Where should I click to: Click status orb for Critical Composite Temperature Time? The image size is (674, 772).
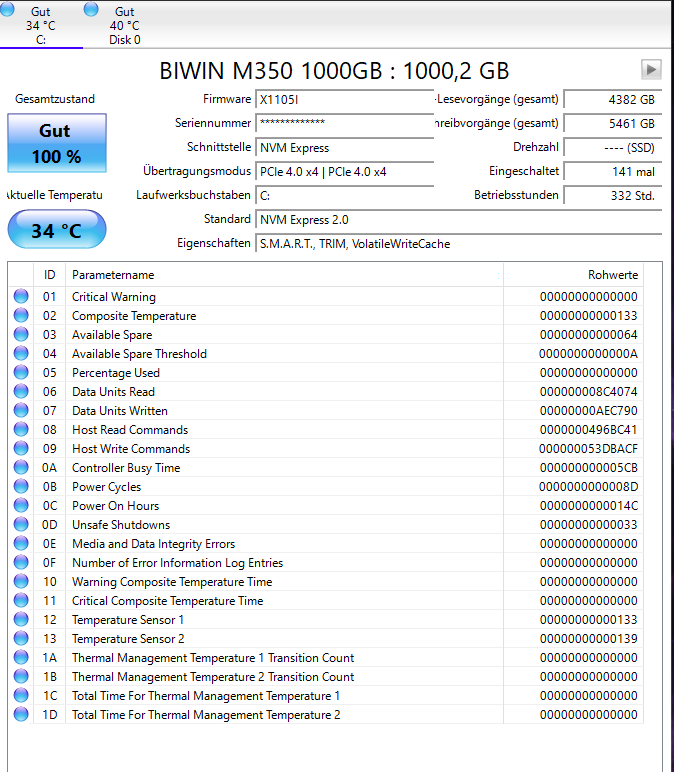point(21,600)
